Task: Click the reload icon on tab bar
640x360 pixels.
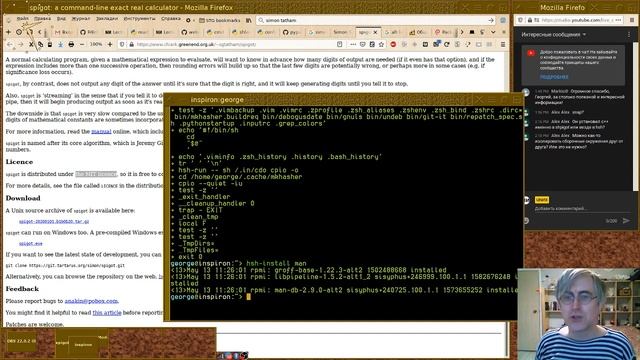Action: 30,32
